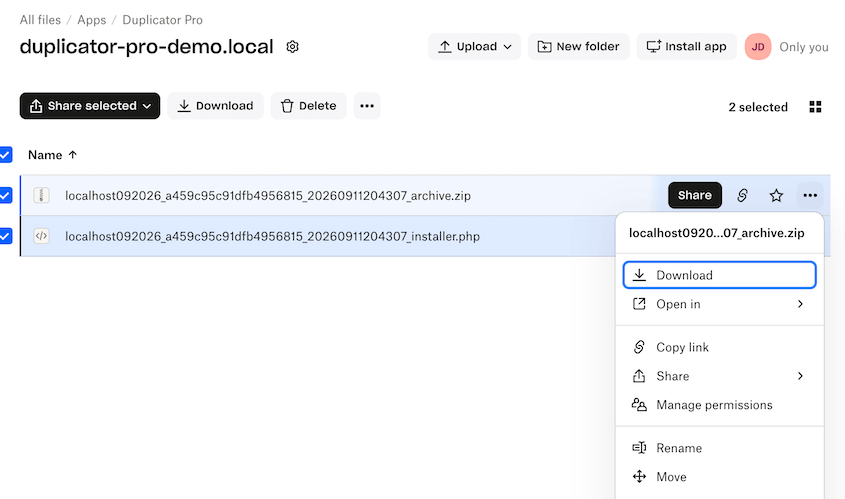The width and height of the screenshot is (845, 499).
Task: Expand the Share submenu in context menu
Action: pos(719,376)
